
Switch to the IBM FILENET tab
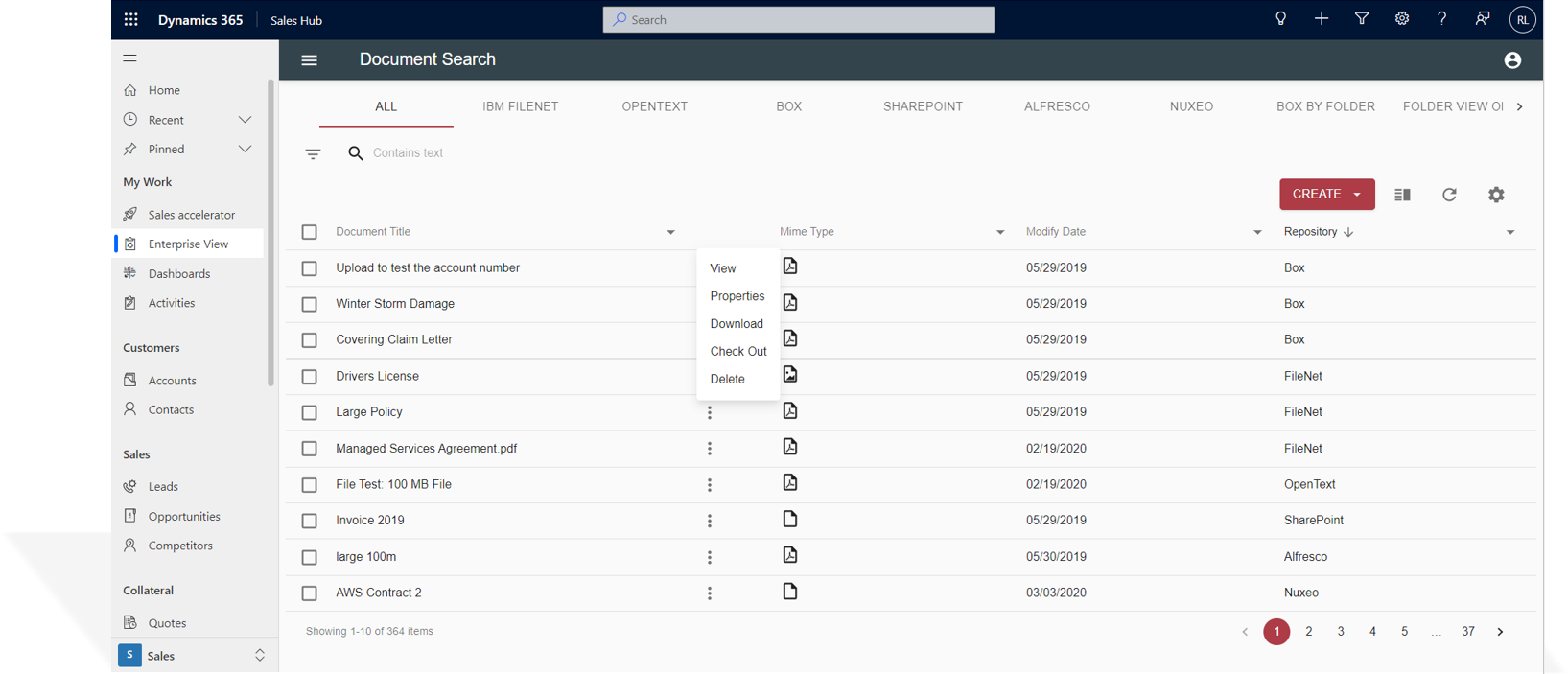[520, 106]
